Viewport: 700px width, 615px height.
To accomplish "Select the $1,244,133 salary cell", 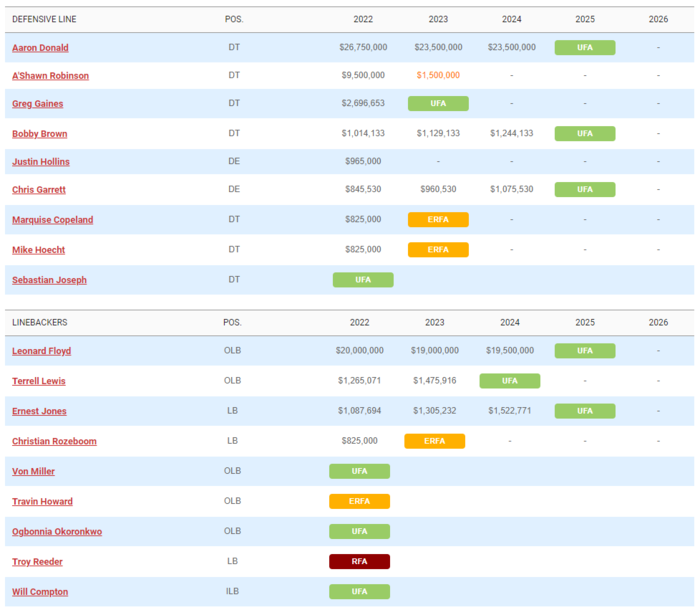I will pyautogui.click(x=512, y=133).
